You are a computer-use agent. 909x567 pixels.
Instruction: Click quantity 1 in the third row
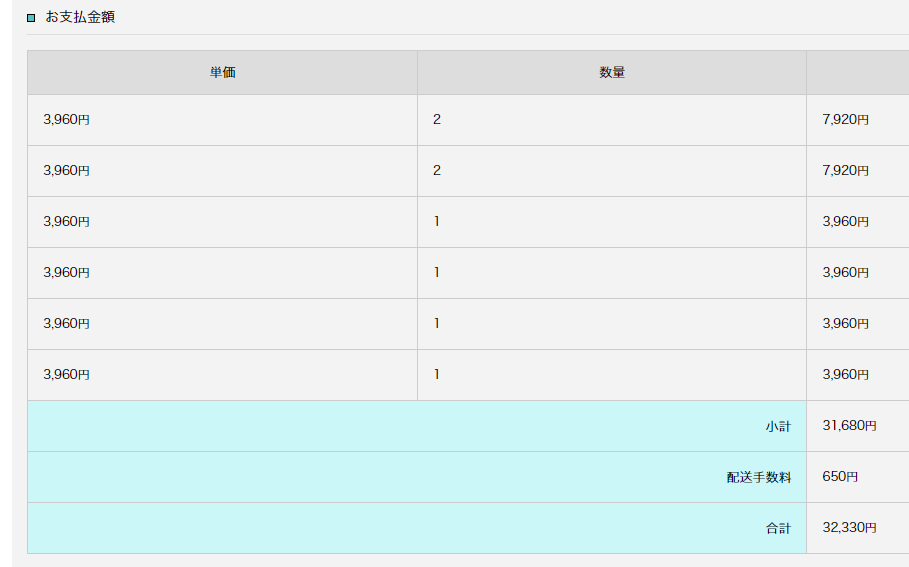(x=437, y=221)
